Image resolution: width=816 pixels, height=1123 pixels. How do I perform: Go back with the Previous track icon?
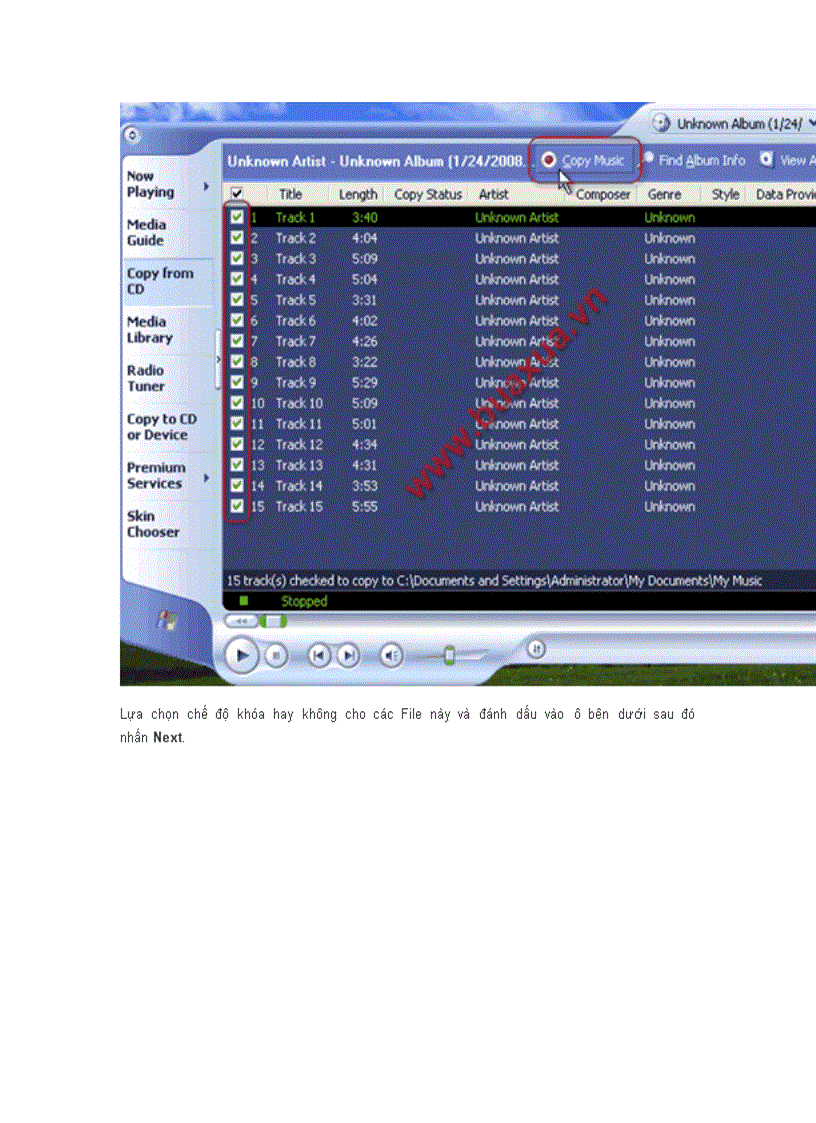[319, 655]
